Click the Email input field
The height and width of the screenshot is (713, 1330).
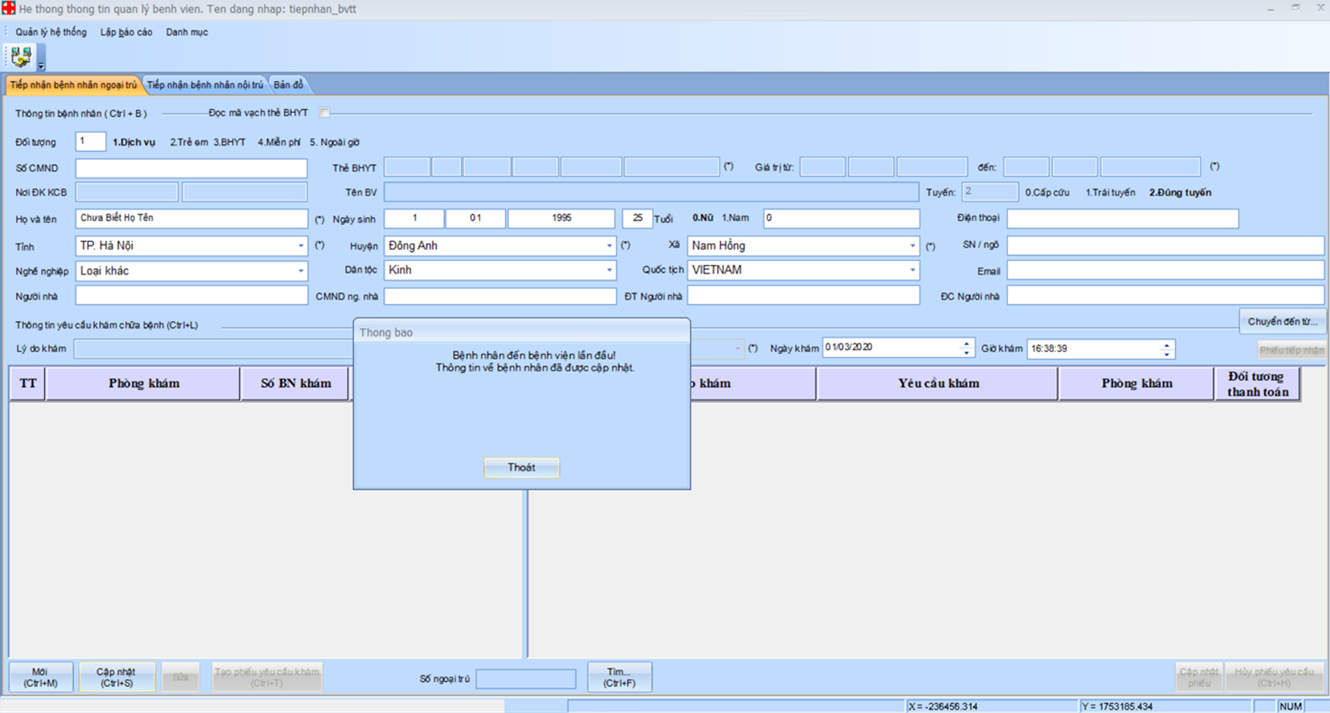pos(1165,271)
